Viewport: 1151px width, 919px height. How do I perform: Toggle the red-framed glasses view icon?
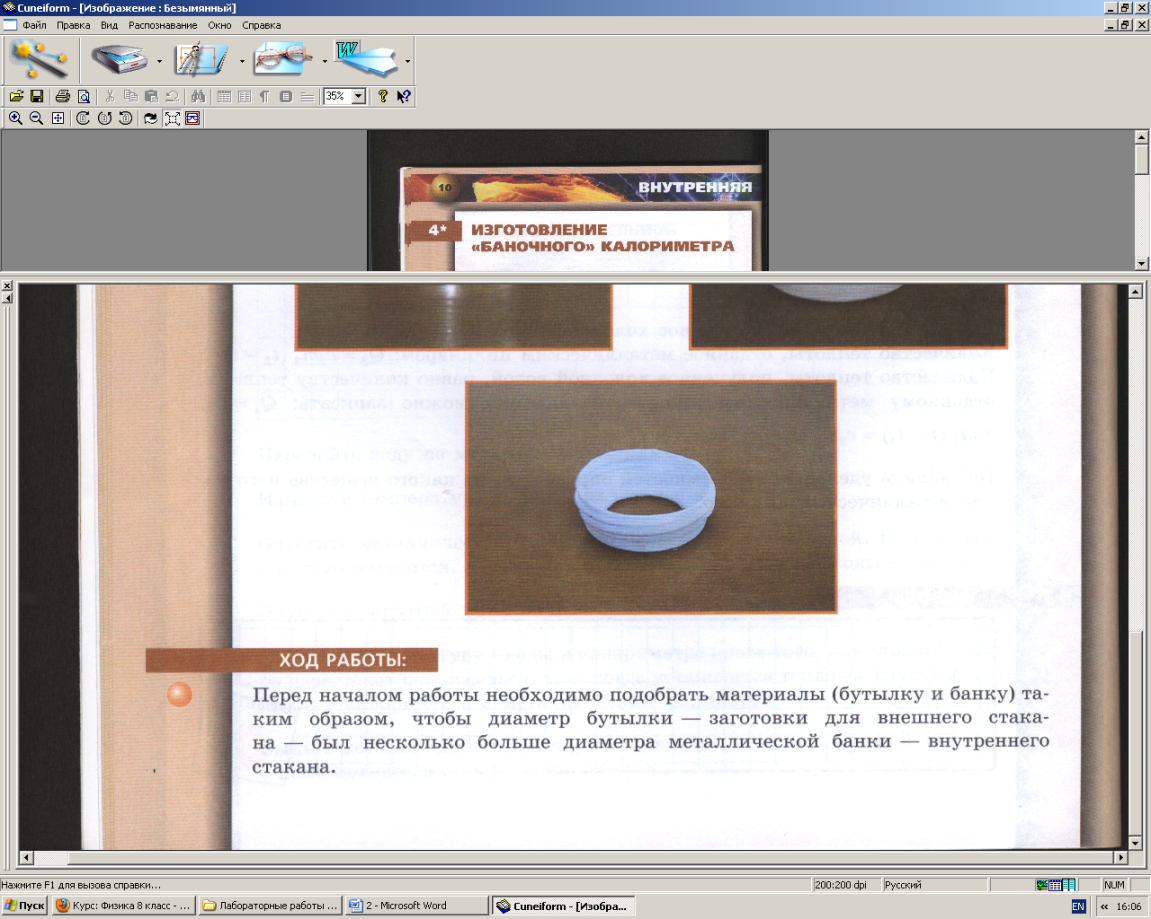[x=192, y=118]
